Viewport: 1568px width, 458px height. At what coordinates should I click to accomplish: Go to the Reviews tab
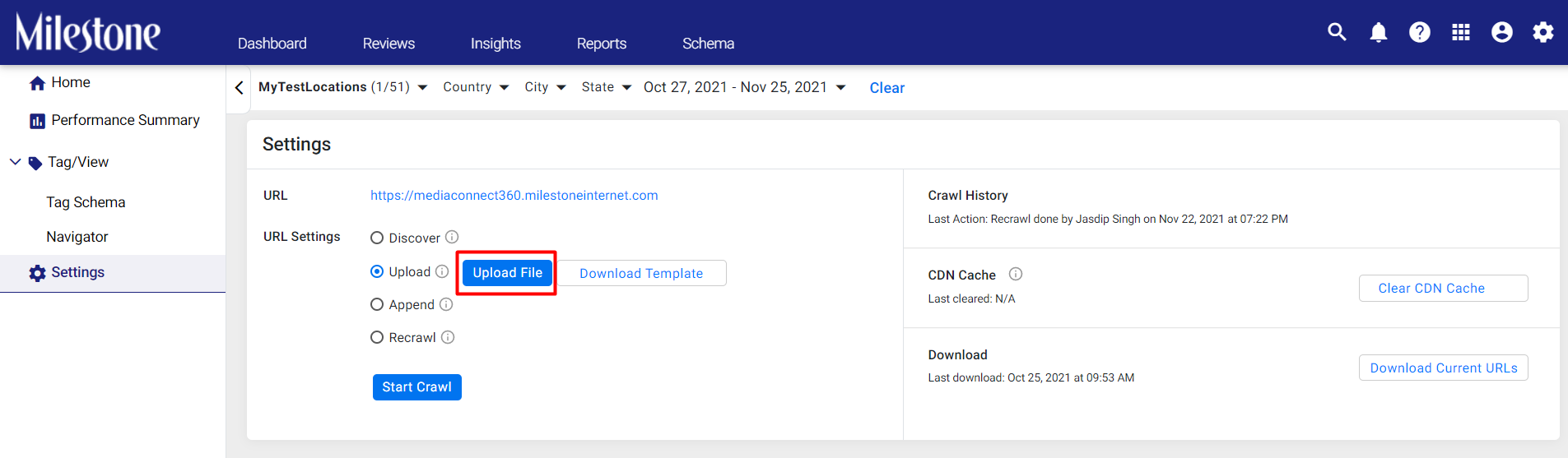[389, 44]
